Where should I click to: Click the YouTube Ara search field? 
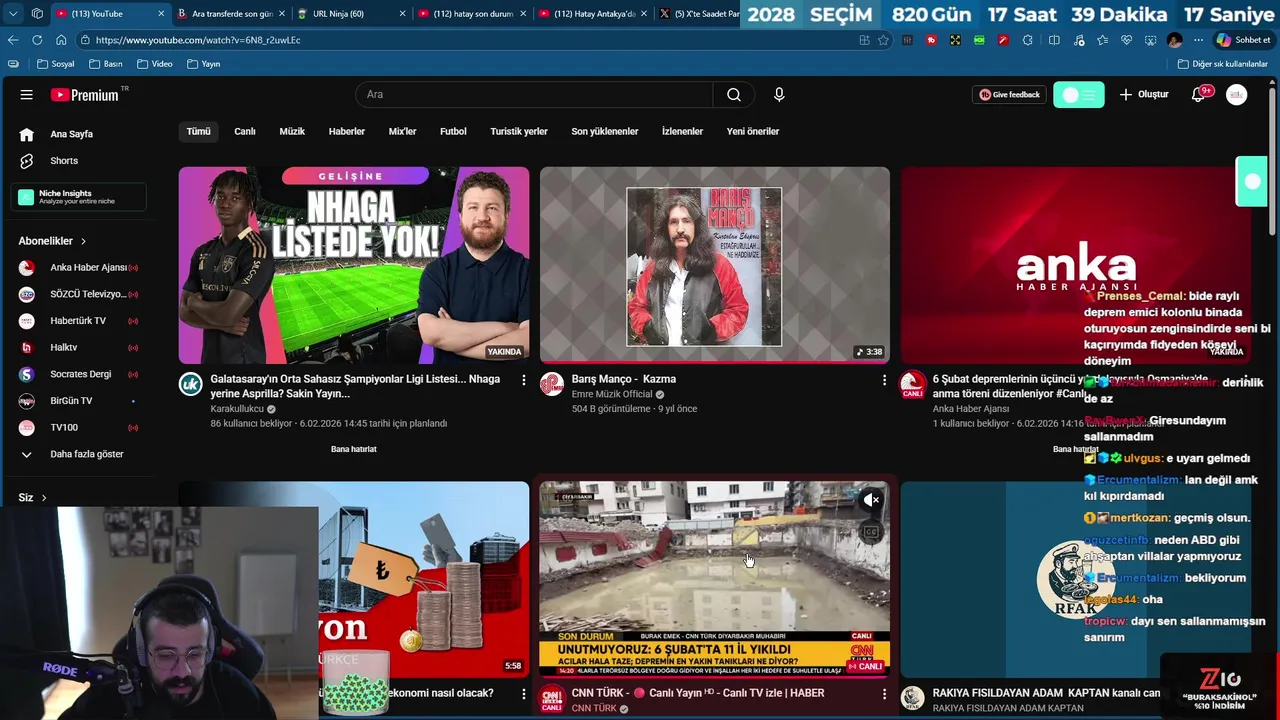coord(534,95)
